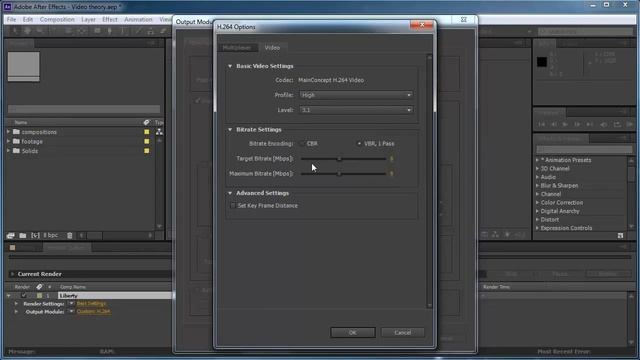Screen dimensions: 640x360
Task: Expand the Current Render section
Action: [x=12, y=274]
